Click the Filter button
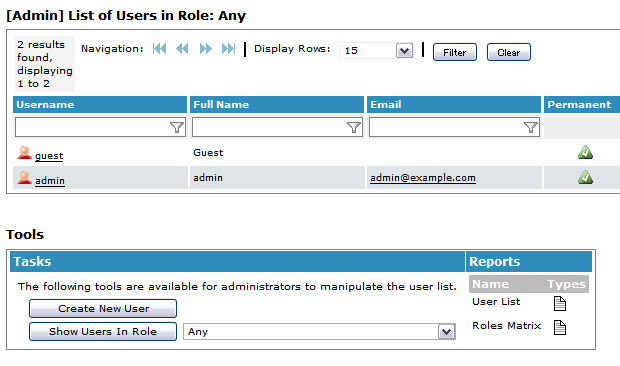This screenshot has width=620, height=366. click(455, 52)
